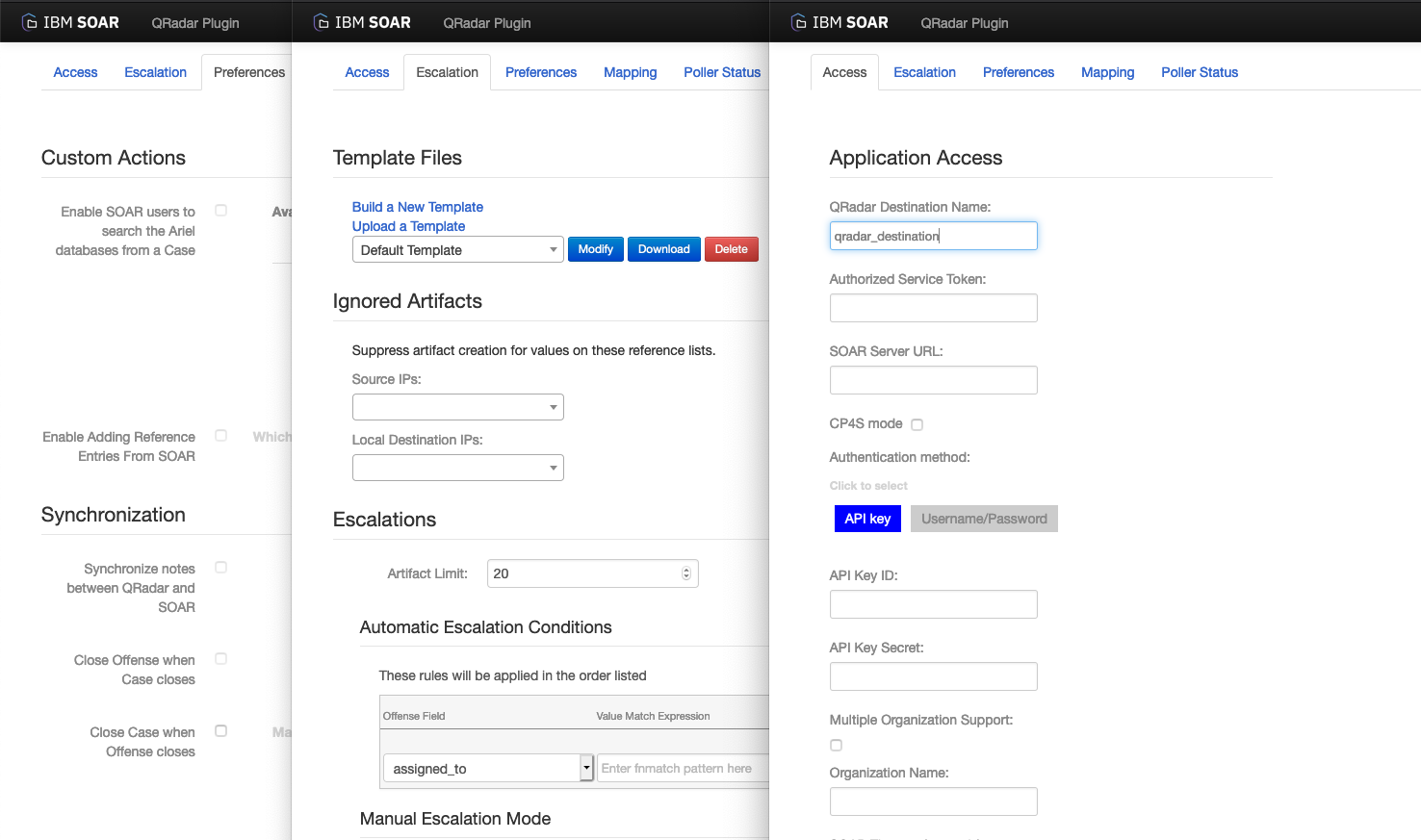Click the IBM SOAR logo above the Escalation panel
This screenshot has height=840, width=1421.
(362, 21)
